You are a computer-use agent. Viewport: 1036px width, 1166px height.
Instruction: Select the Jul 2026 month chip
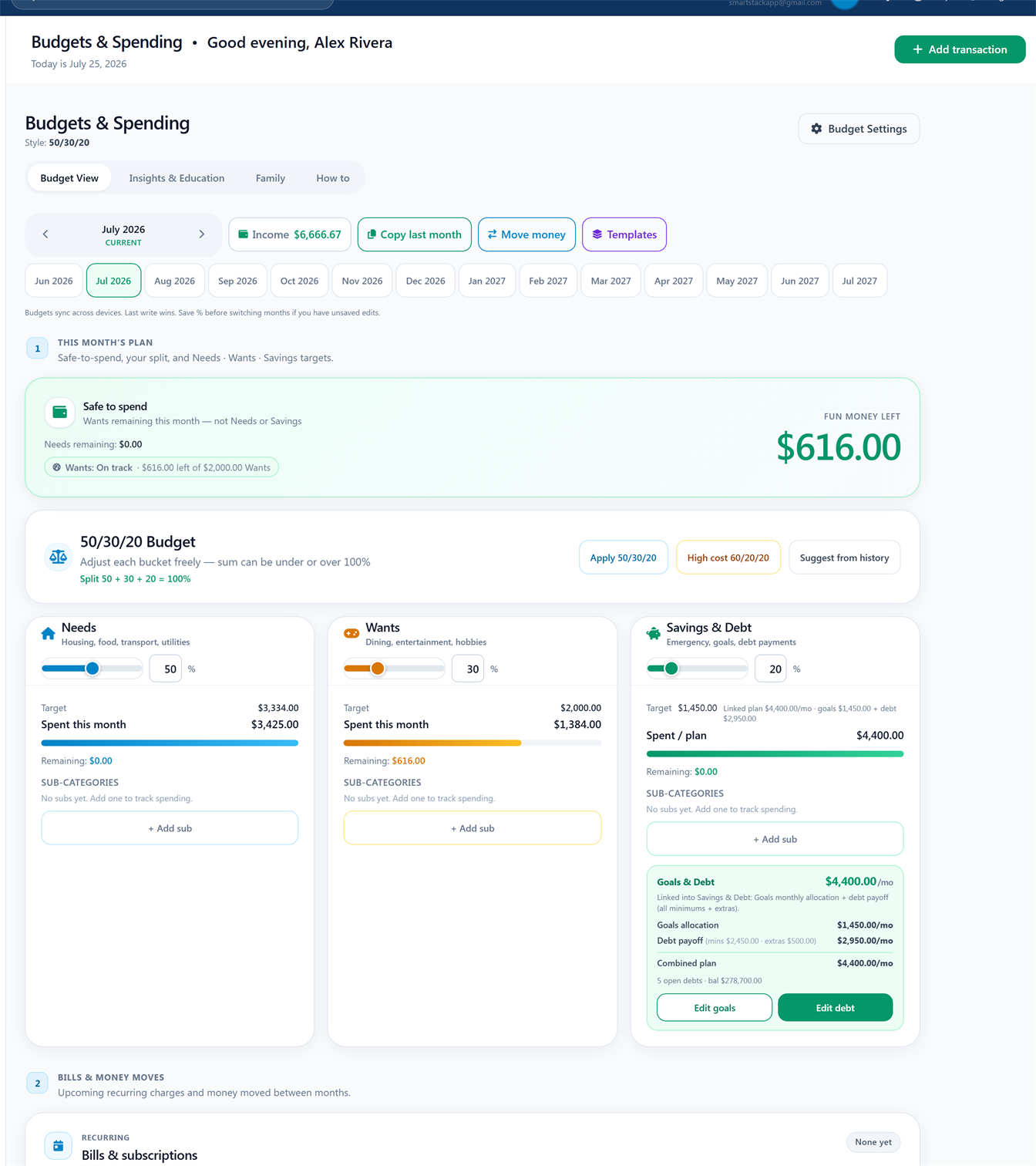click(113, 281)
